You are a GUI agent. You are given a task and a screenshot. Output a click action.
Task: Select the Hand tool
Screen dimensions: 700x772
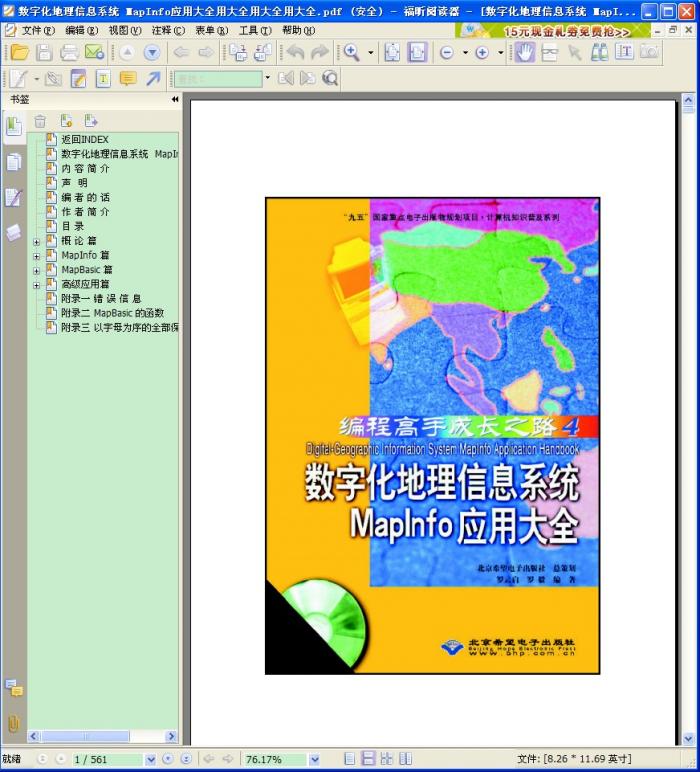coord(524,53)
